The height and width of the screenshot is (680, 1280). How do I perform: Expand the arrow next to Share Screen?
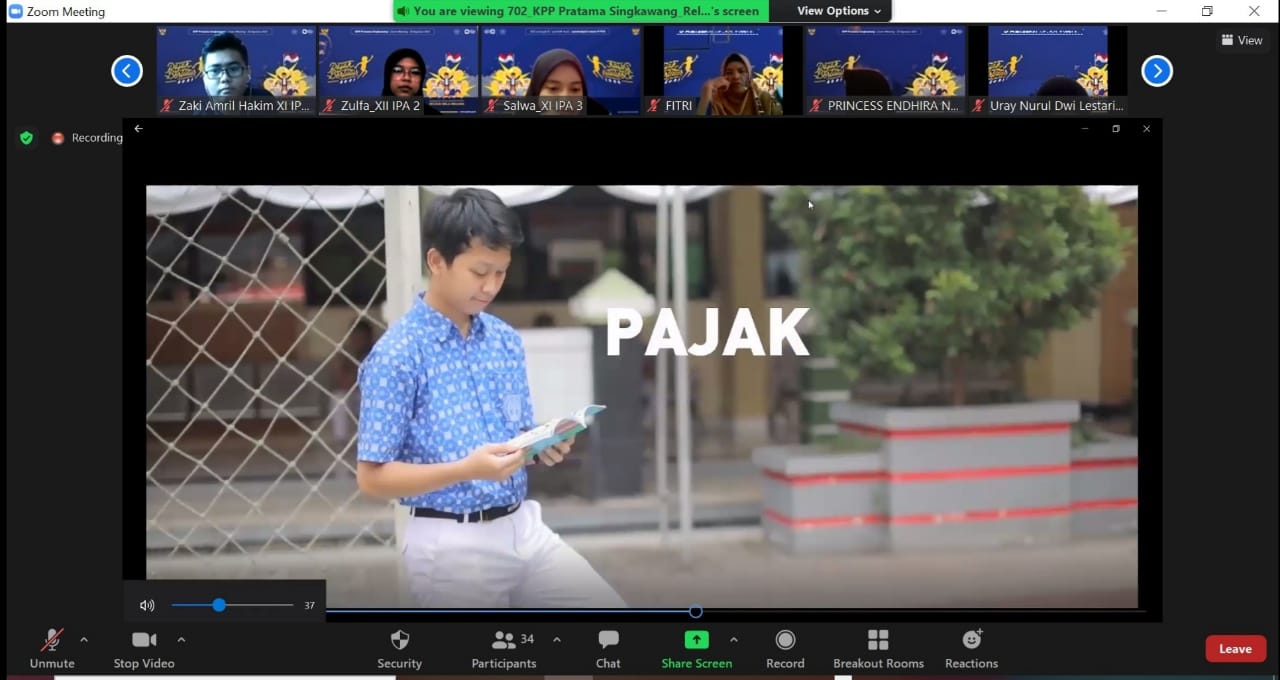(734, 639)
